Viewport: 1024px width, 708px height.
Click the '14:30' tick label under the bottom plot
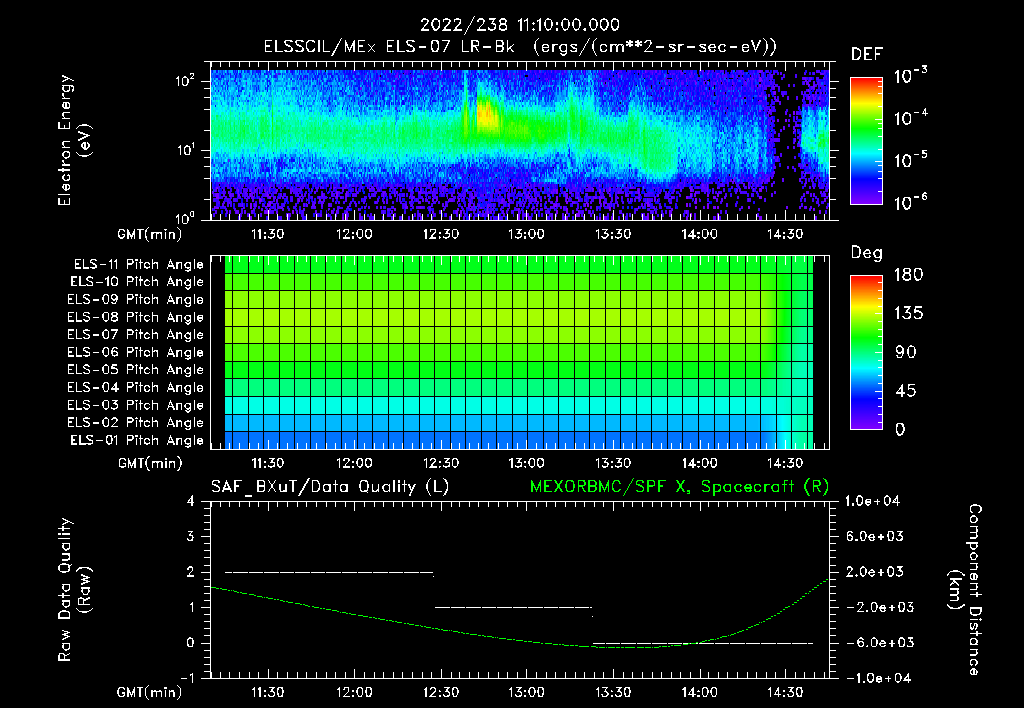click(x=785, y=692)
